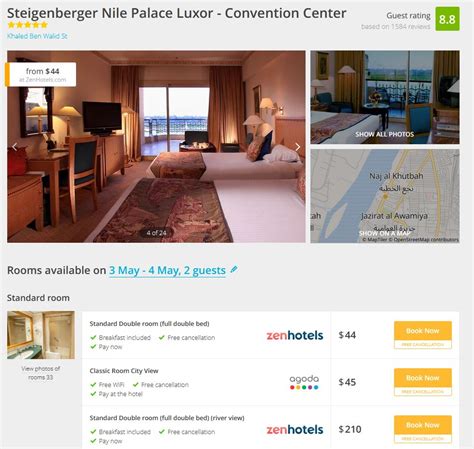Click the based on 1584 reviews text

tap(396, 27)
